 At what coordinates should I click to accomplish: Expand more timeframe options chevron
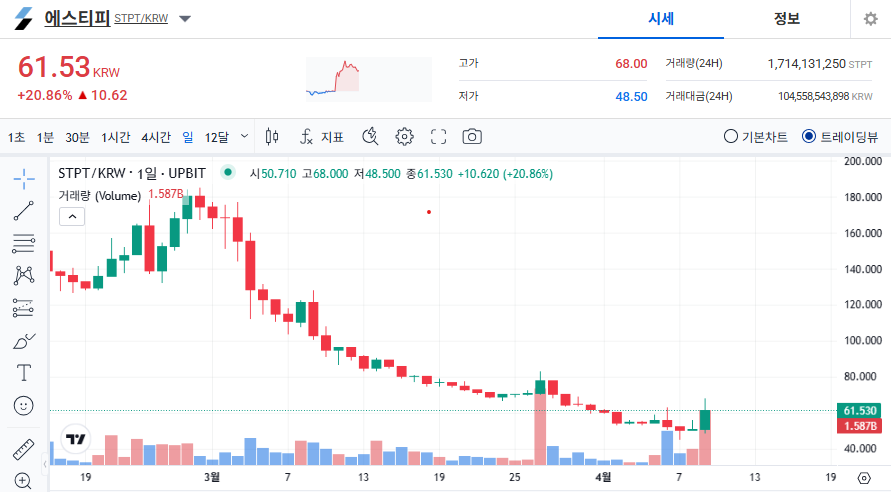coord(244,136)
